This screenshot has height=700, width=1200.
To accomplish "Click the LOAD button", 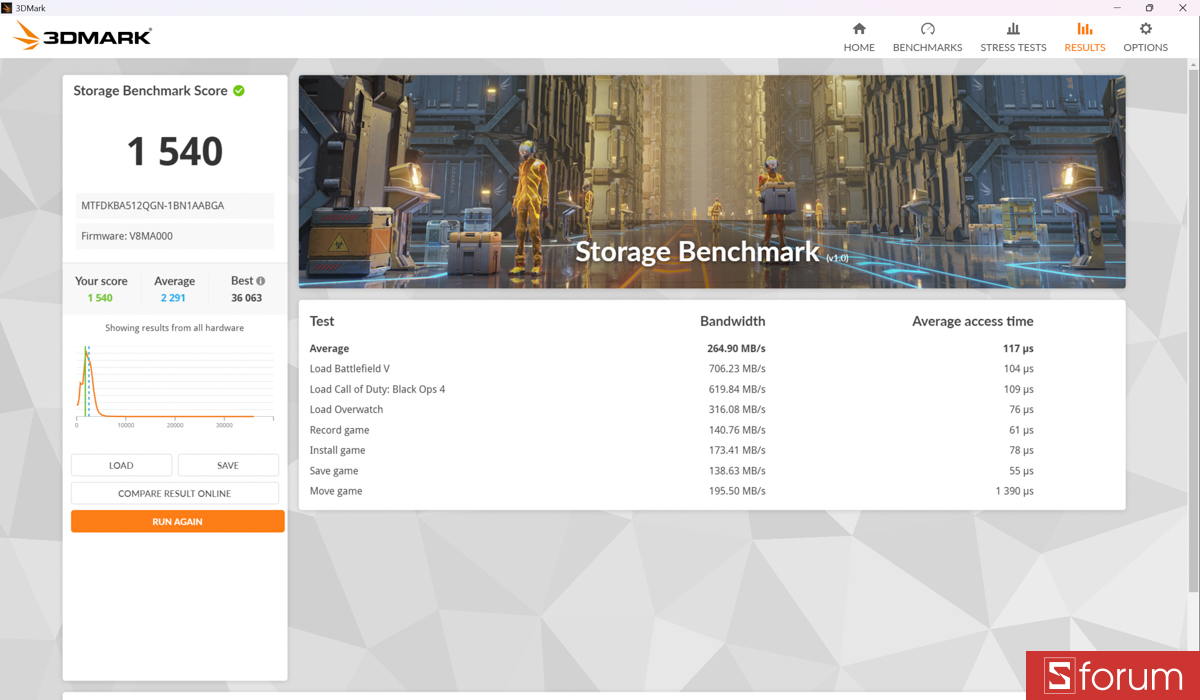I will click(x=121, y=465).
